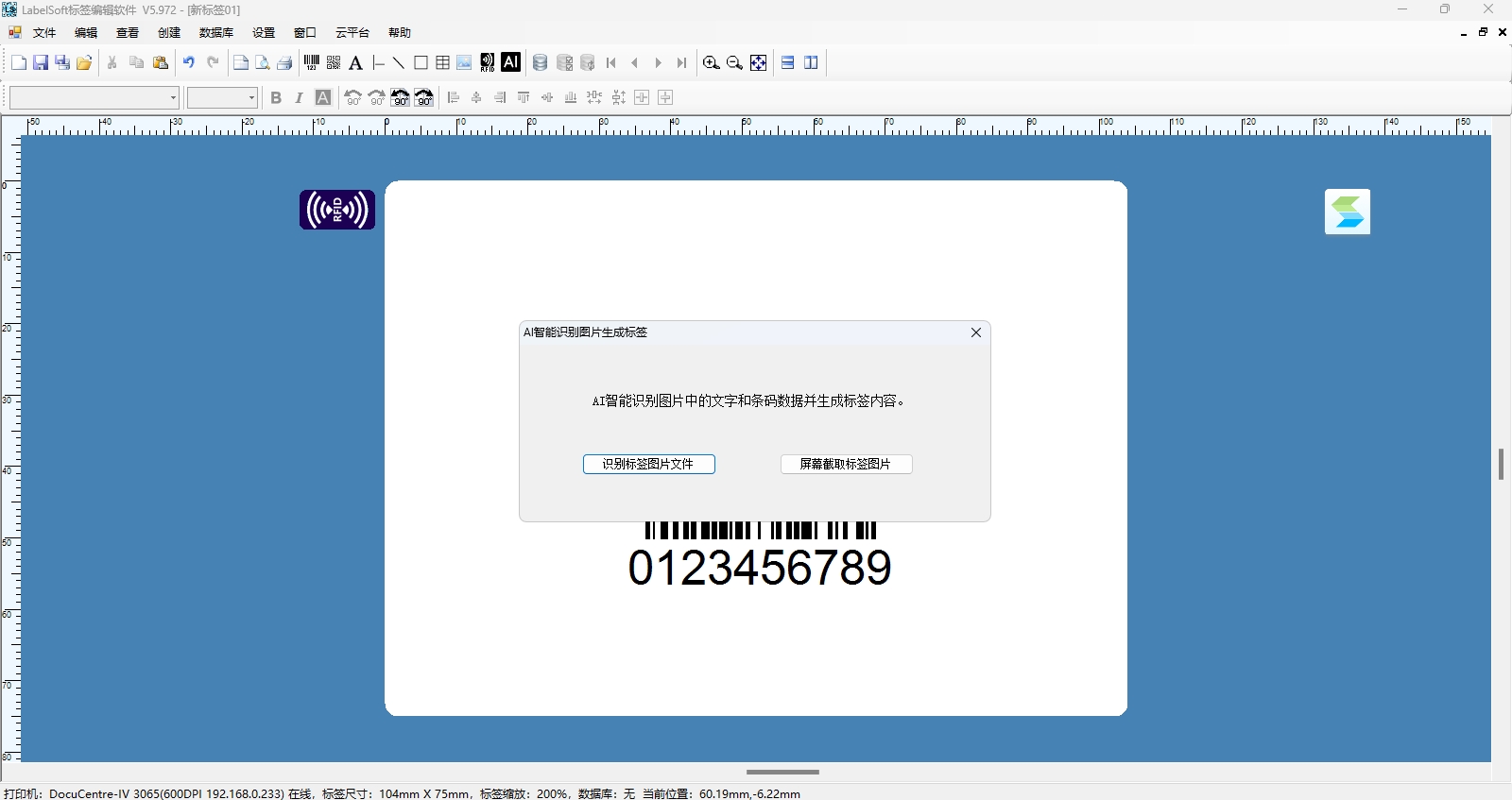Click the 识别标签图片文件 button
The height and width of the screenshot is (800, 1512).
(x=649, y=464)
